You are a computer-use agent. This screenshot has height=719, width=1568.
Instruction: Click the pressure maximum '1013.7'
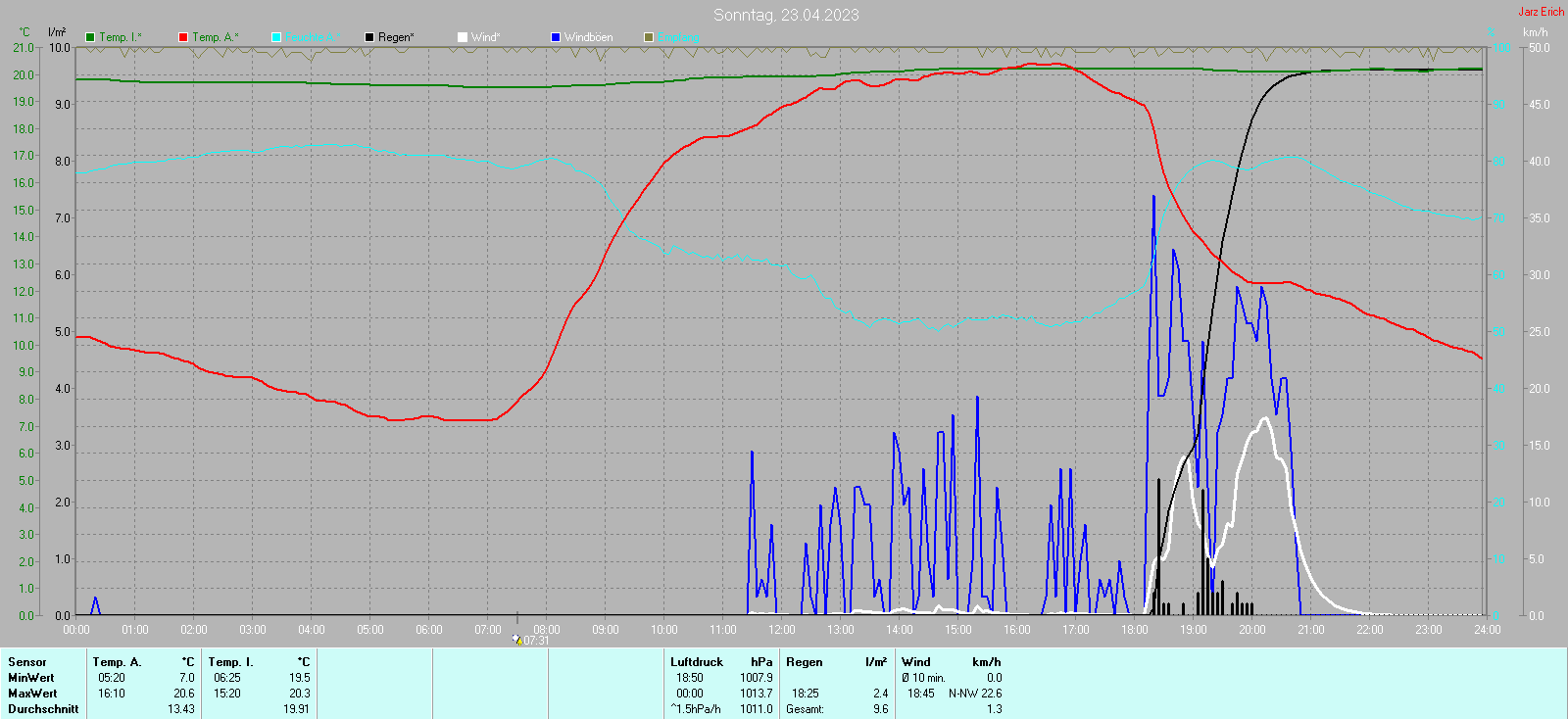[x=757, y=694]
